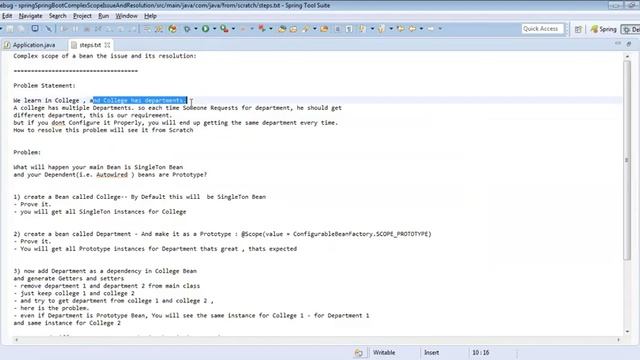Click the 'Problem Statement:' line
640x360 pixels.
[44, 86]
